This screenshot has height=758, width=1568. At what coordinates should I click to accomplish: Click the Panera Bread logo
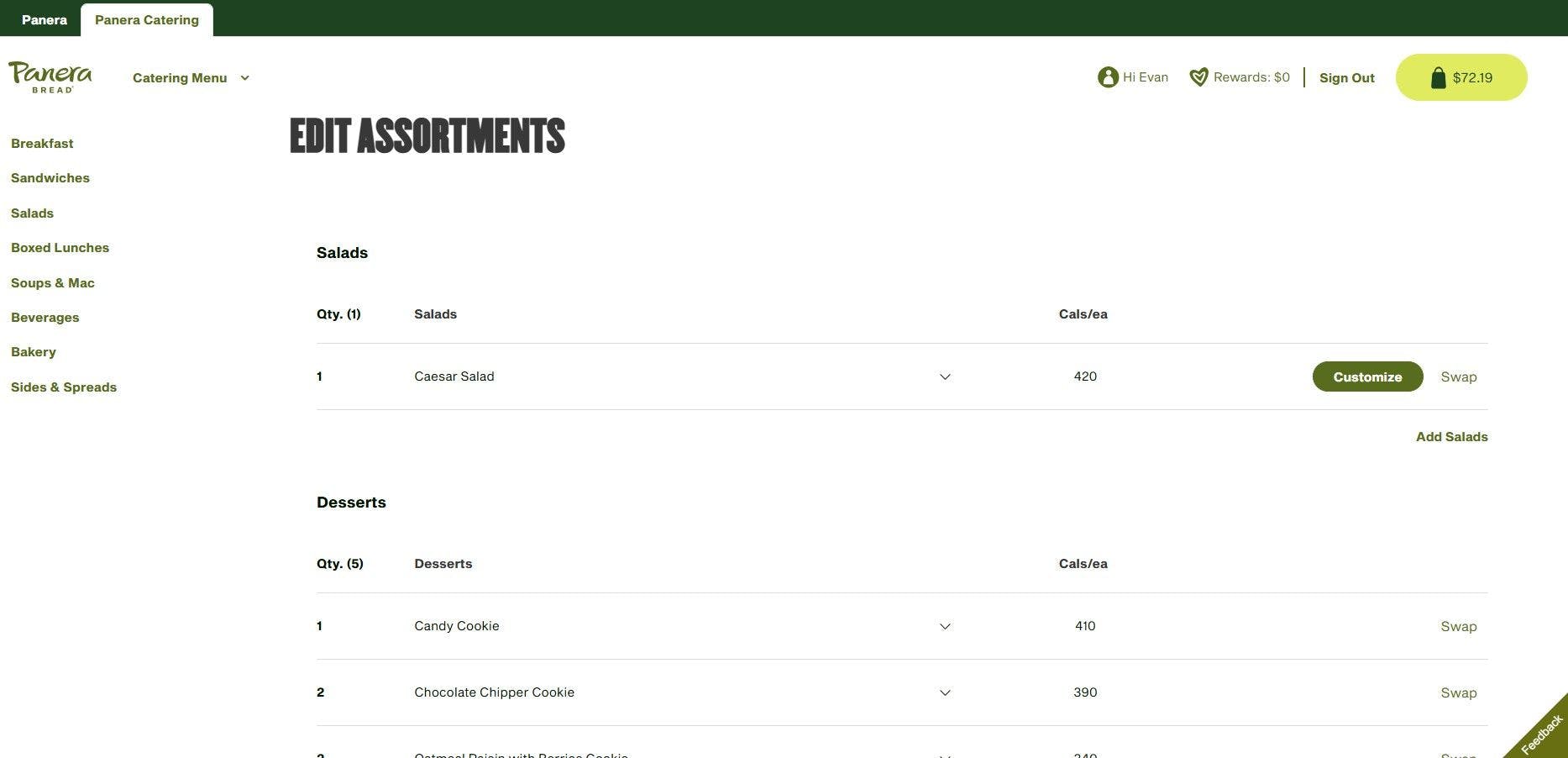tap(50, 76)
